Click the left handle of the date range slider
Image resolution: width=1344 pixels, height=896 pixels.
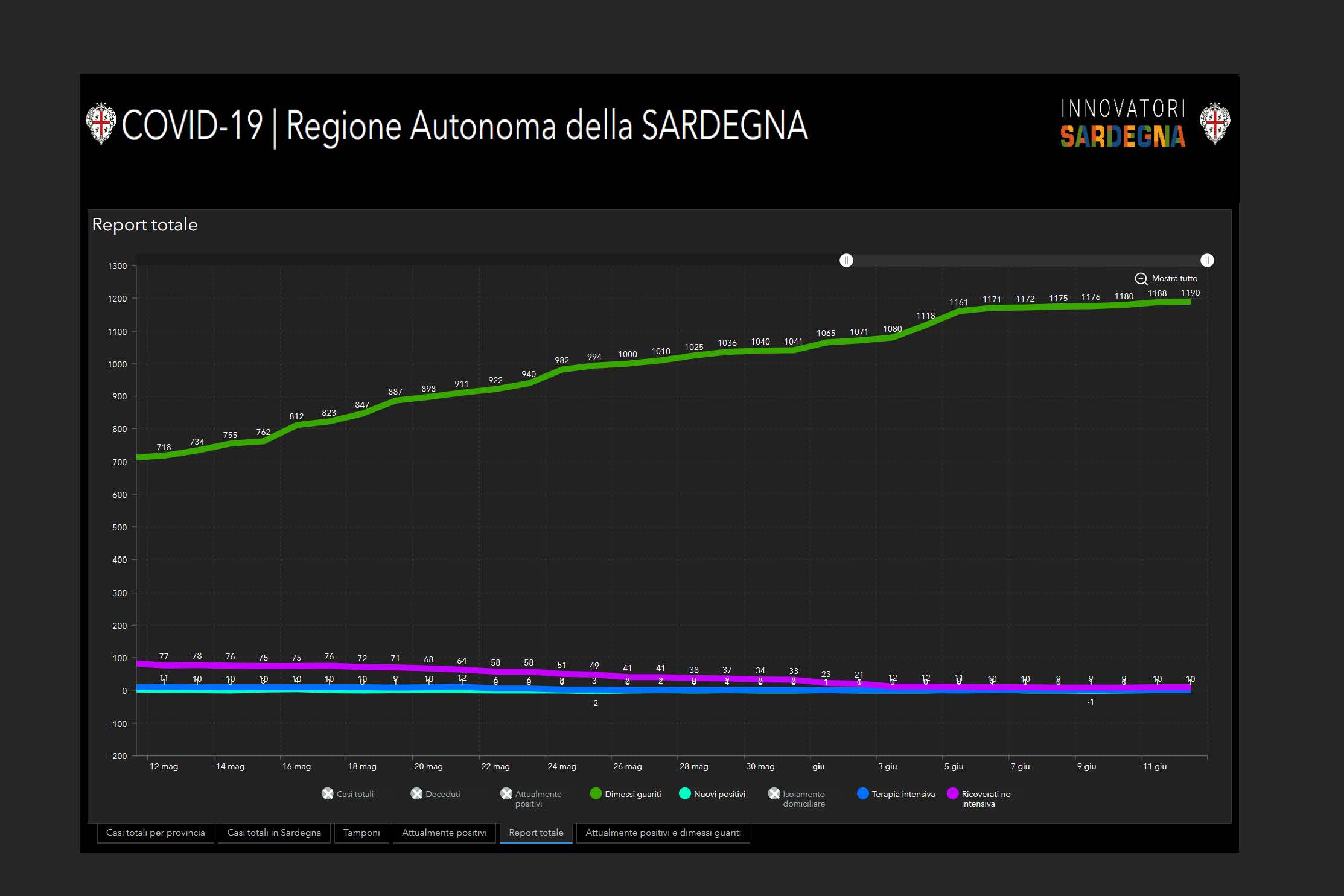point(846,261)
